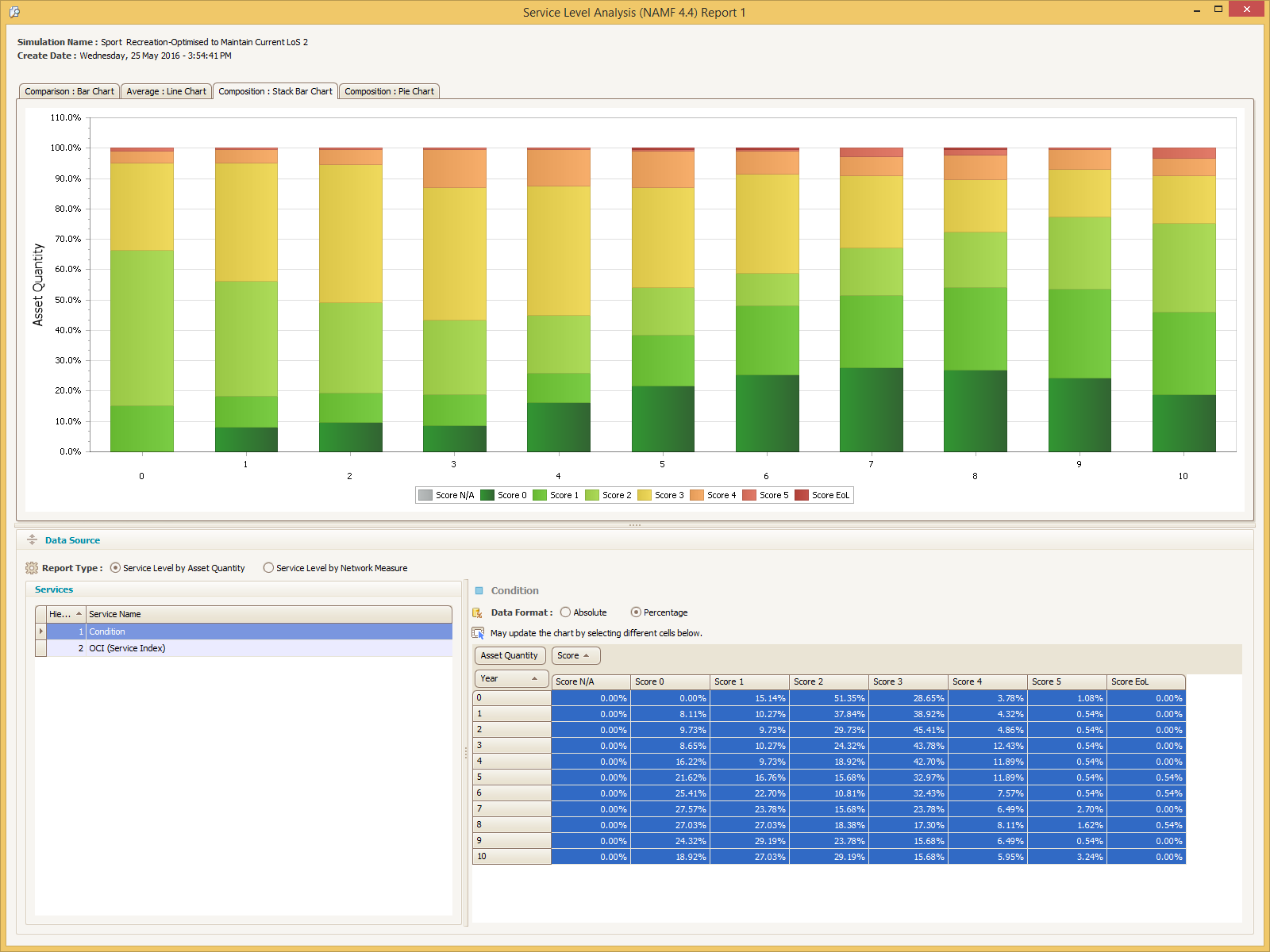The image size is (1270, 952).
Task: Sort by the Hierarchy column header
Action: point(65,614)
